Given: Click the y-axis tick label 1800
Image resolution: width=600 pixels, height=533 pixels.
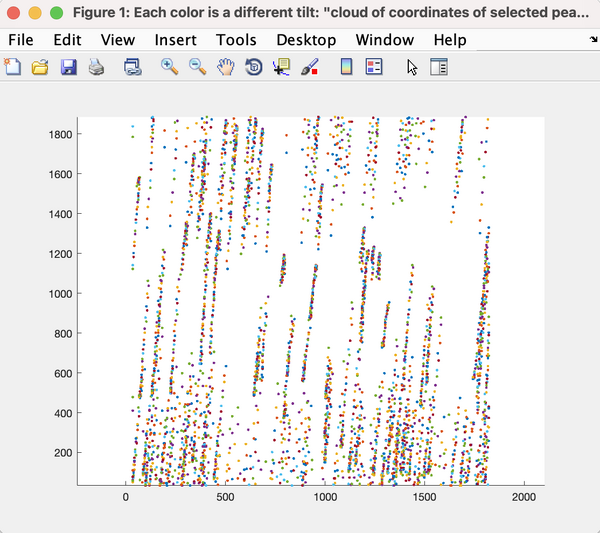Looking at the screenshot, I should pos(60,134).
